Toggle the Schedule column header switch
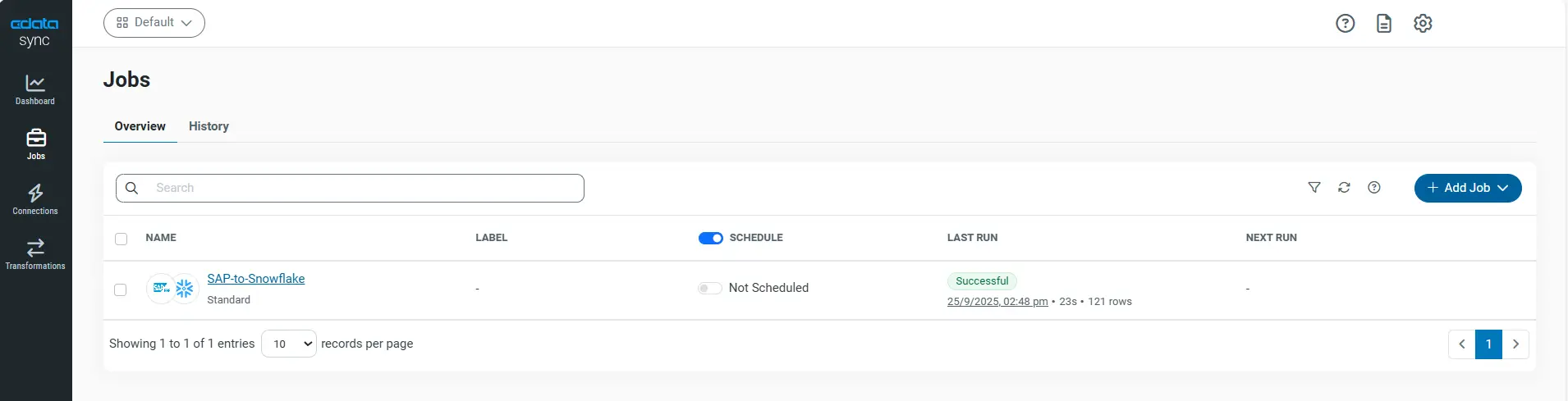1568x401 pixels. pos(710,239)
